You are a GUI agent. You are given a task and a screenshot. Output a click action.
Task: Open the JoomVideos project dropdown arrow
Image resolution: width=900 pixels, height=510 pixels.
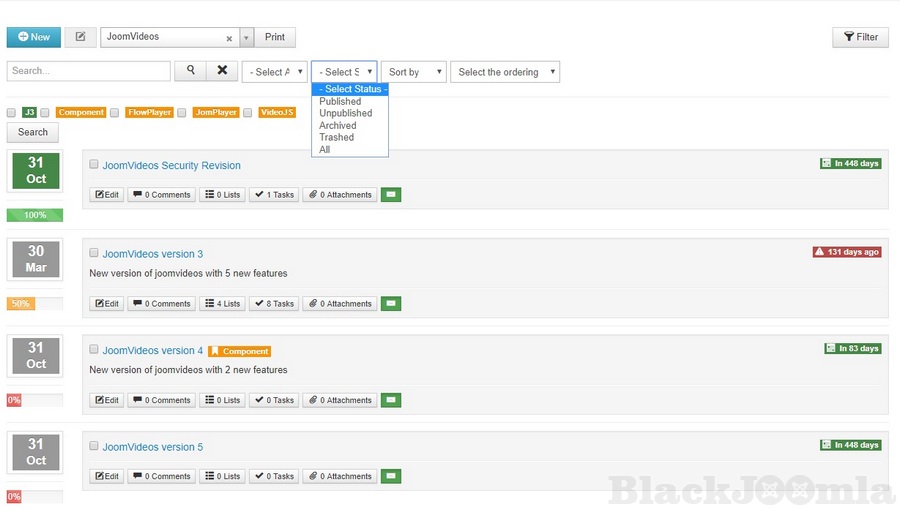coord(247,38)
